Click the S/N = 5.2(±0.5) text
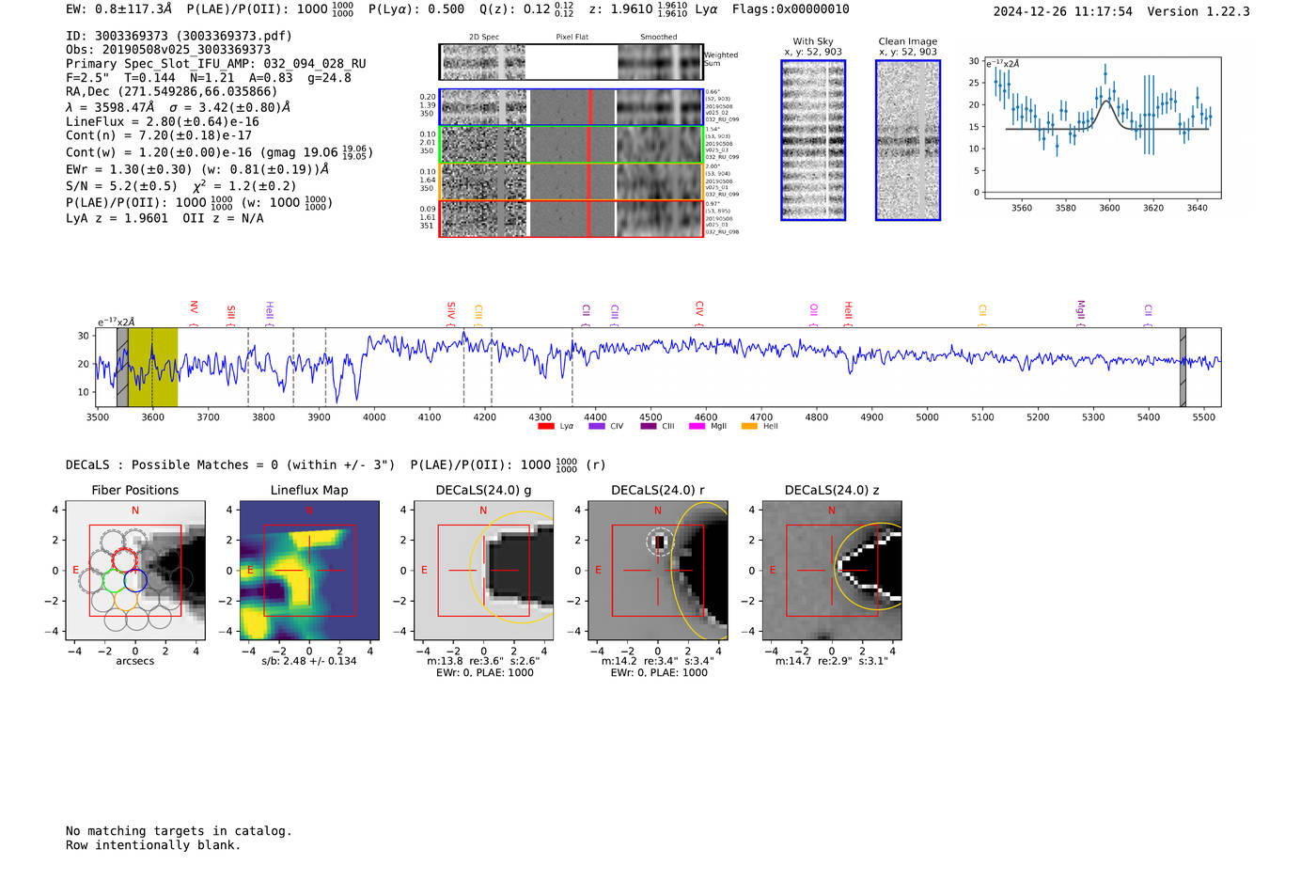The width and height of the screenshot is (1316, 896). pos(121,186)
